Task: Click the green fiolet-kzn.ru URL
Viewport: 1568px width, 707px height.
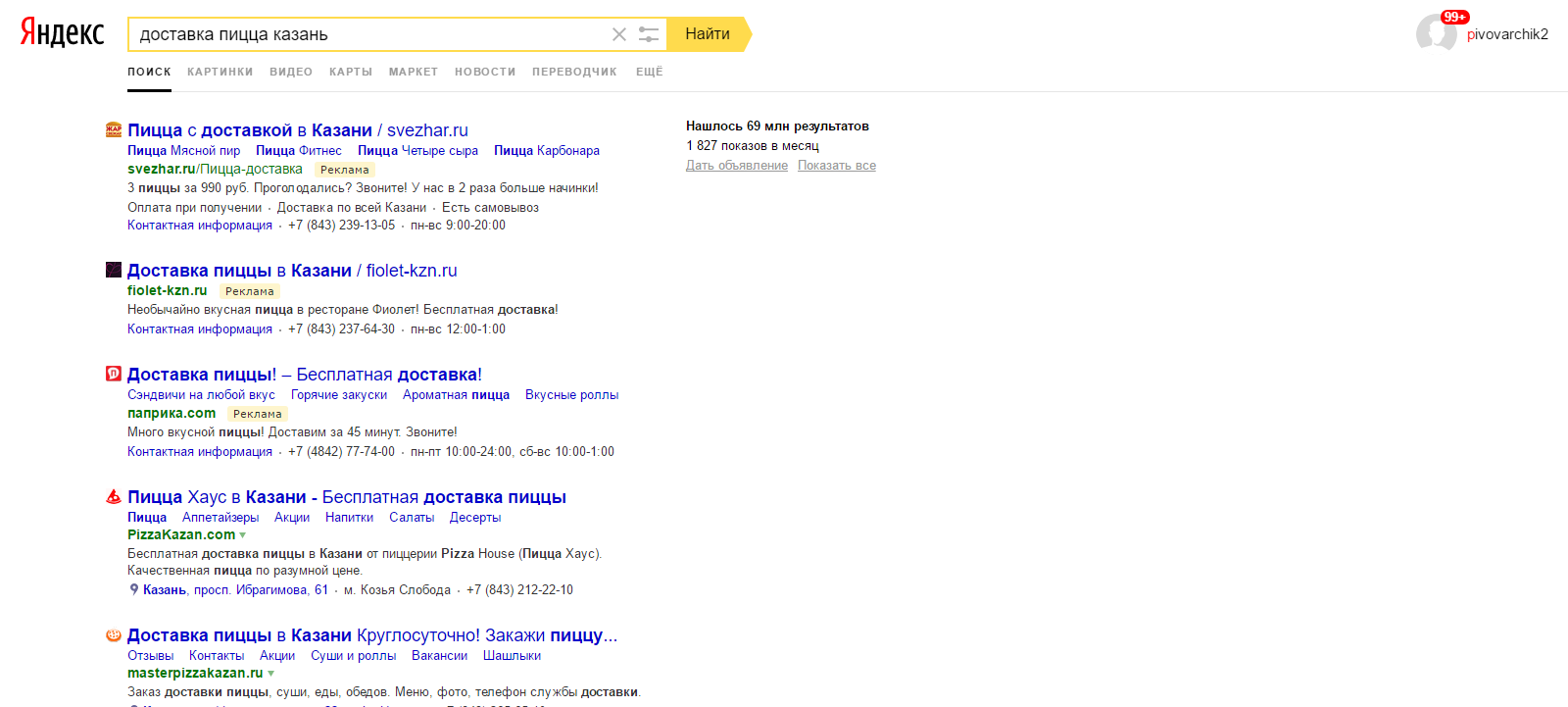Action: [168, 290]
